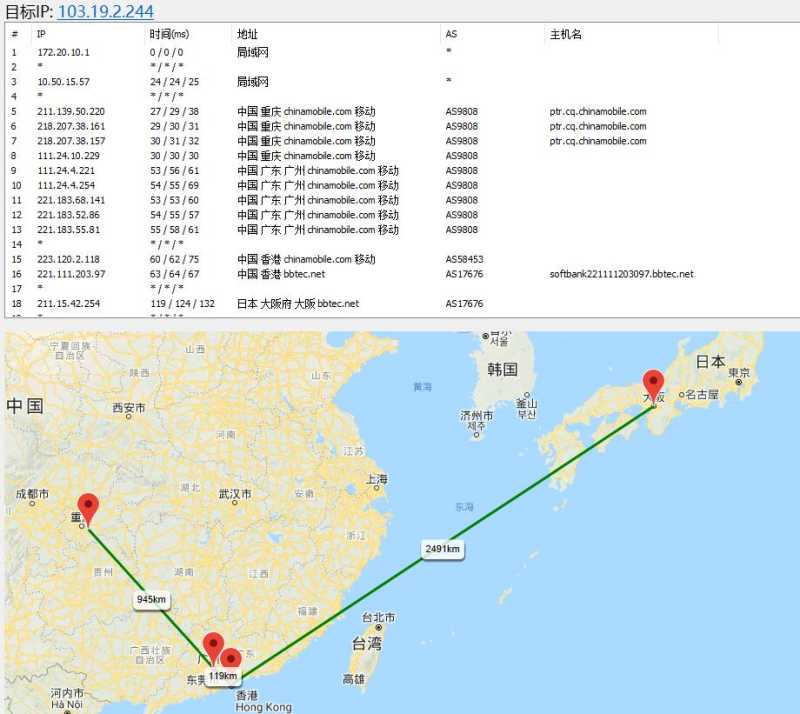Select hop row 211.139.50.220
Viewport: 800px width, 714px height.
point(402,111)
